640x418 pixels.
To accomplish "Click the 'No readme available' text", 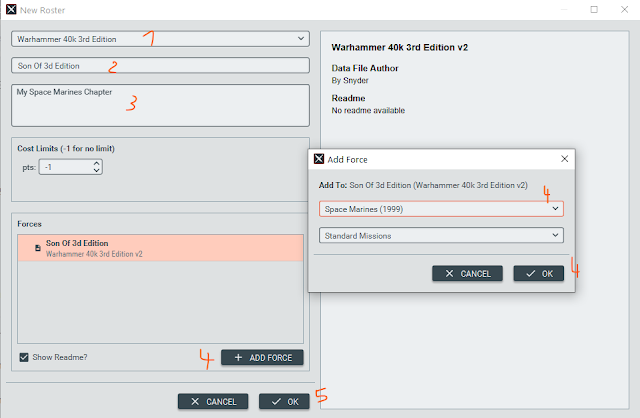I will click(368, 111).
